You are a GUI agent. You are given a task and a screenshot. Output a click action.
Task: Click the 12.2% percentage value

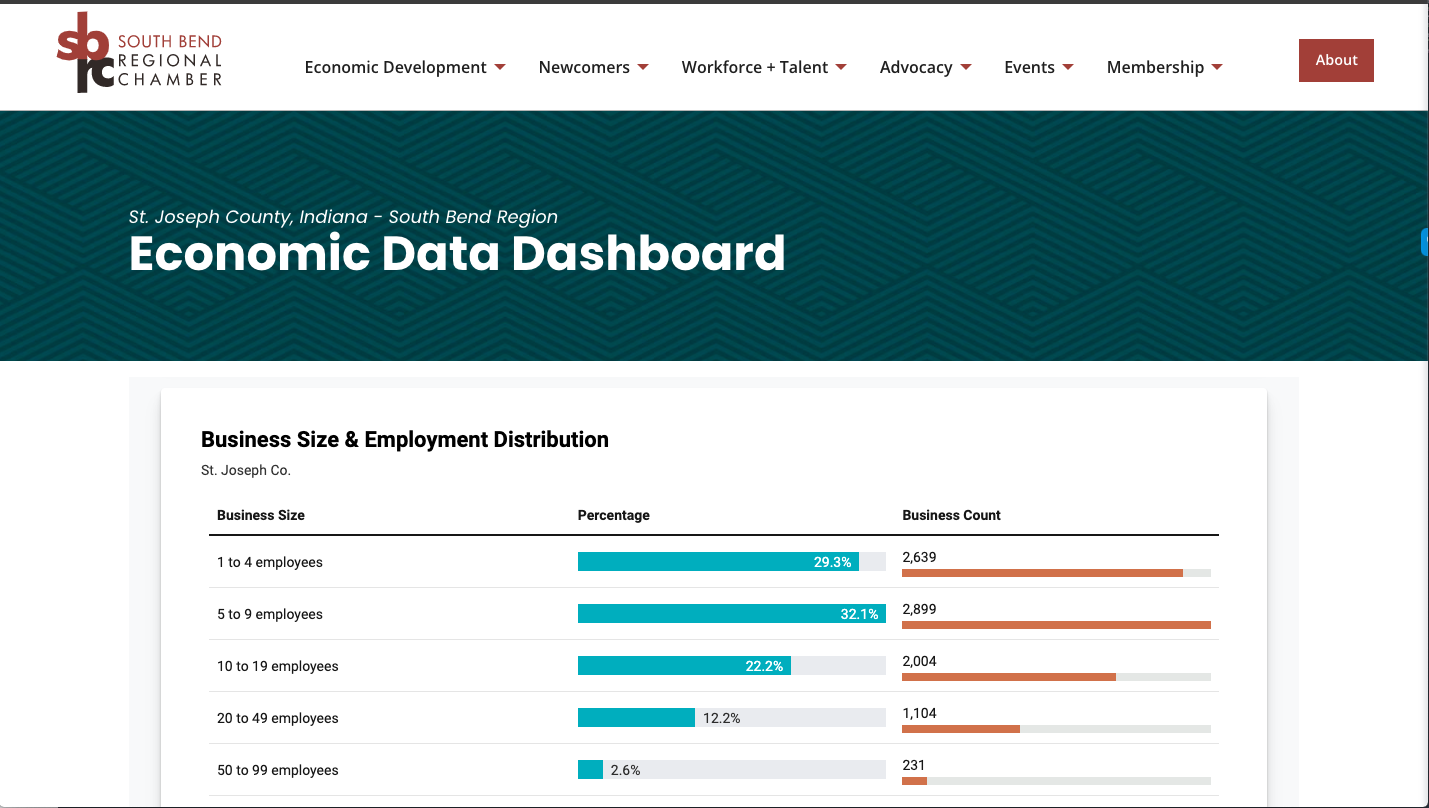coord(722,718)
